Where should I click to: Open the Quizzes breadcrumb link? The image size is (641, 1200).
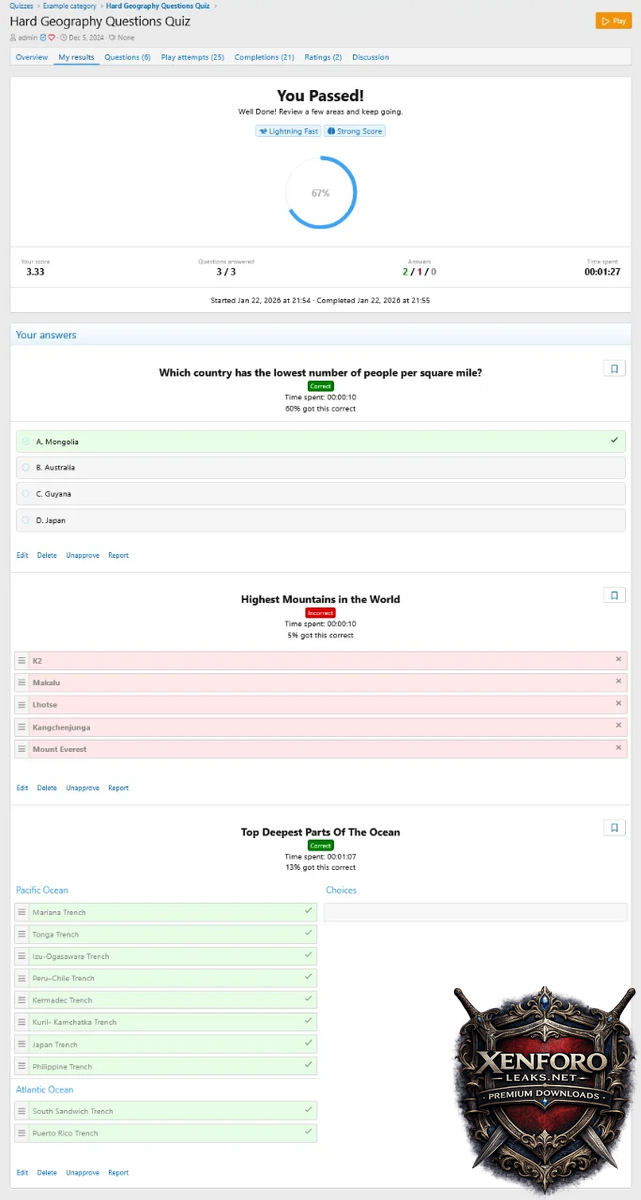[22, 6]
